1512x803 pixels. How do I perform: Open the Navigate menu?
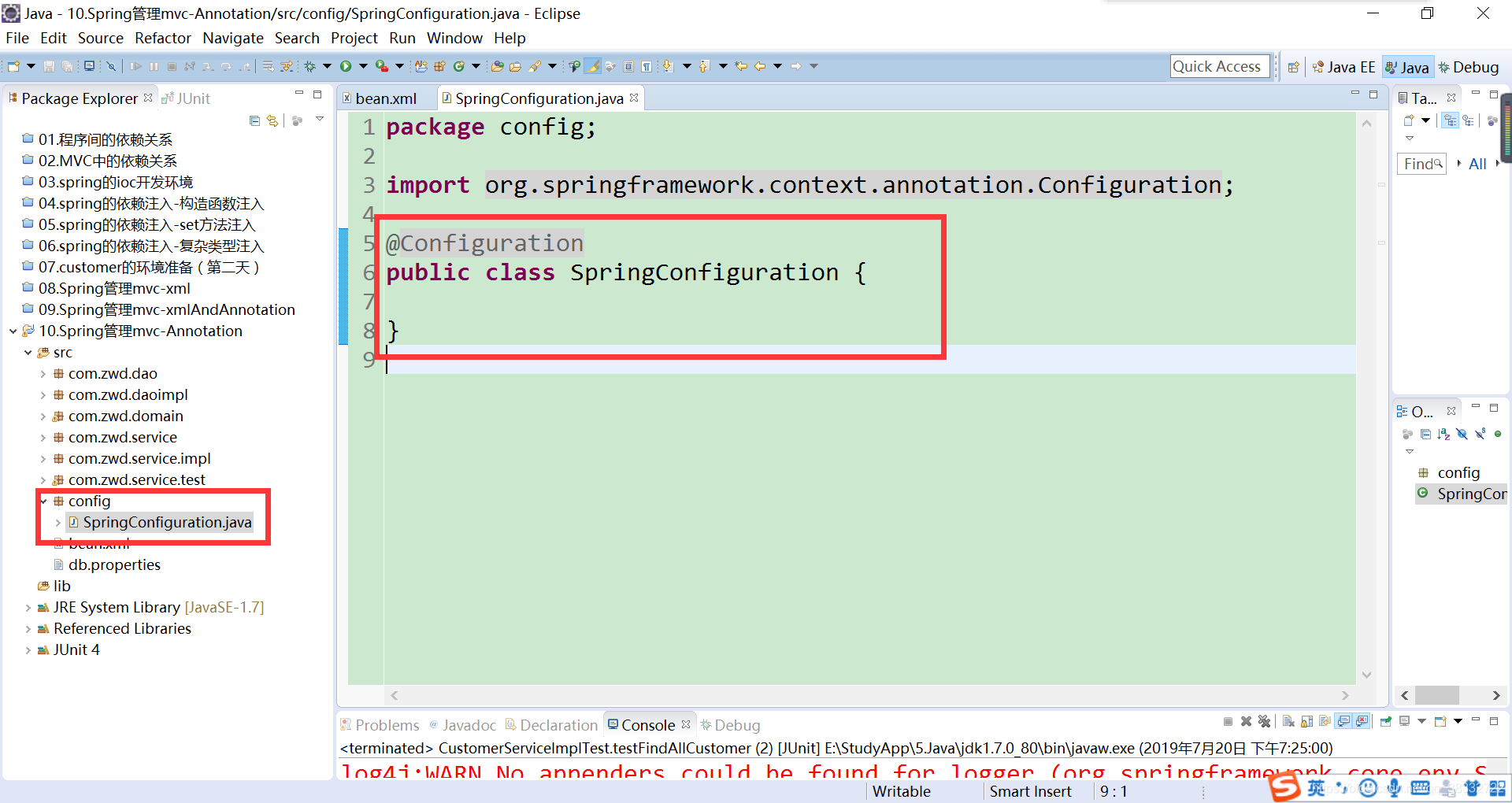pos(233,38)
